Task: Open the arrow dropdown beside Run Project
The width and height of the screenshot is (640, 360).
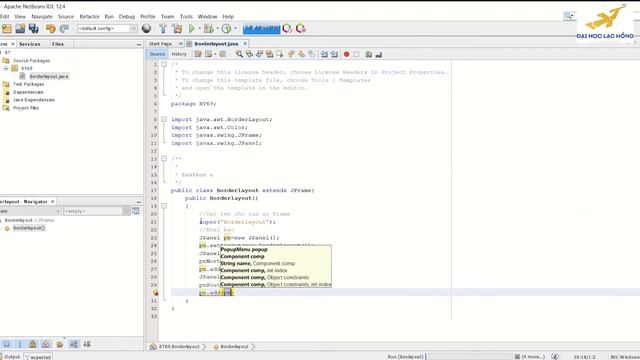Action: click(200, 28)
